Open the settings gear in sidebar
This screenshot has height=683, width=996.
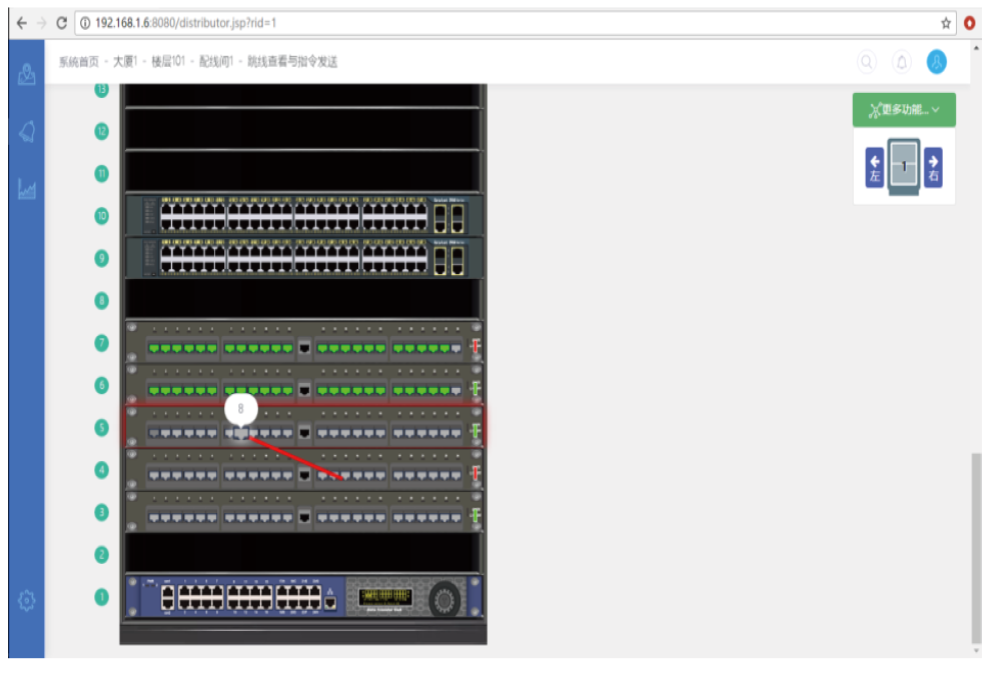[x=27, y=600]
